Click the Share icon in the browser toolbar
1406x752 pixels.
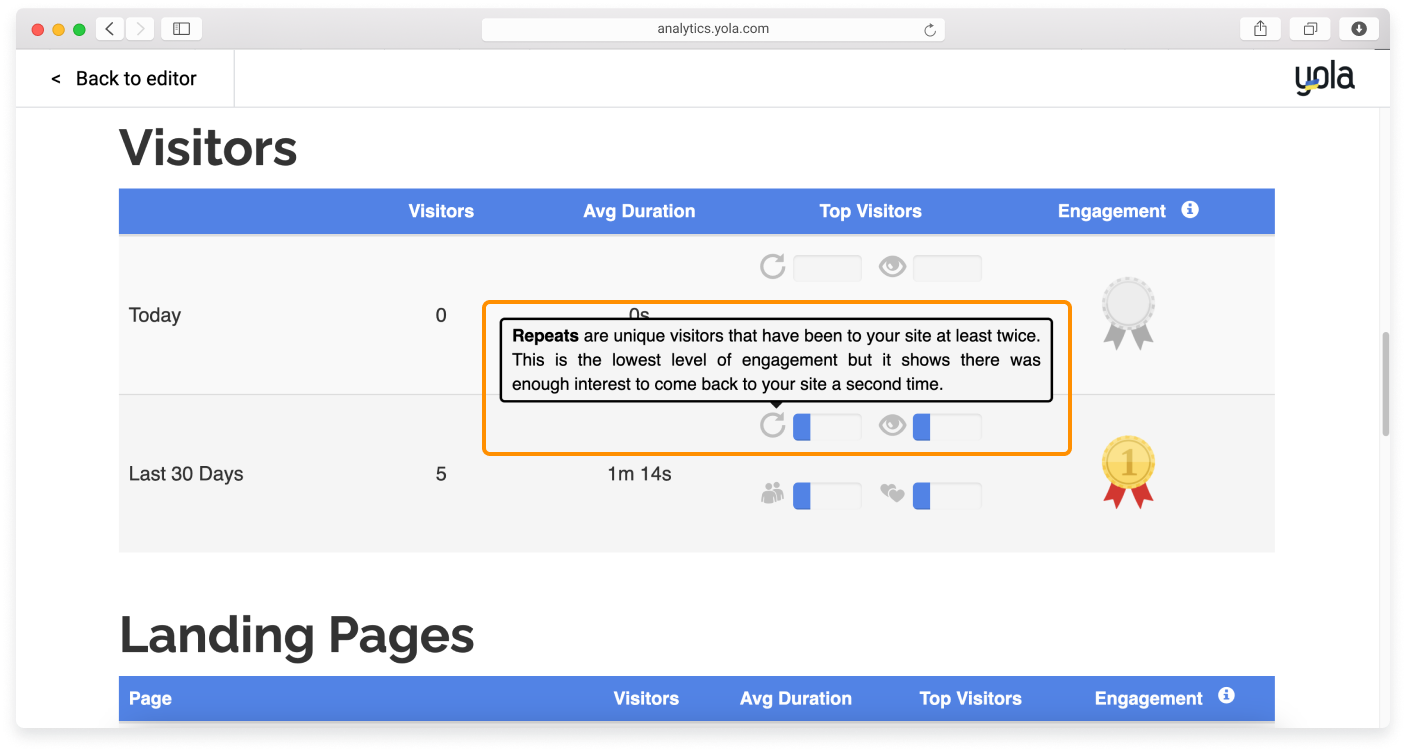[x=1259, y=28]
